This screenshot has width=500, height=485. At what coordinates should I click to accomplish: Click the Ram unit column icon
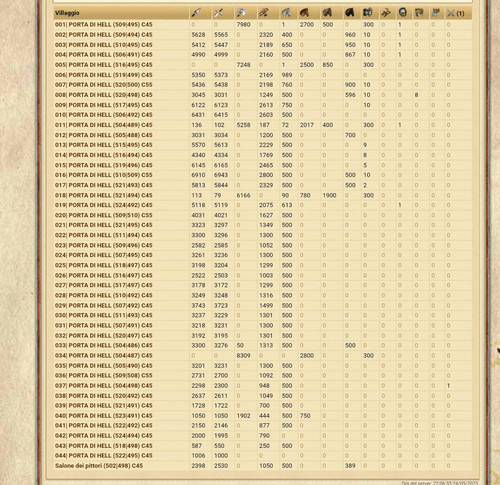point(368,13)
